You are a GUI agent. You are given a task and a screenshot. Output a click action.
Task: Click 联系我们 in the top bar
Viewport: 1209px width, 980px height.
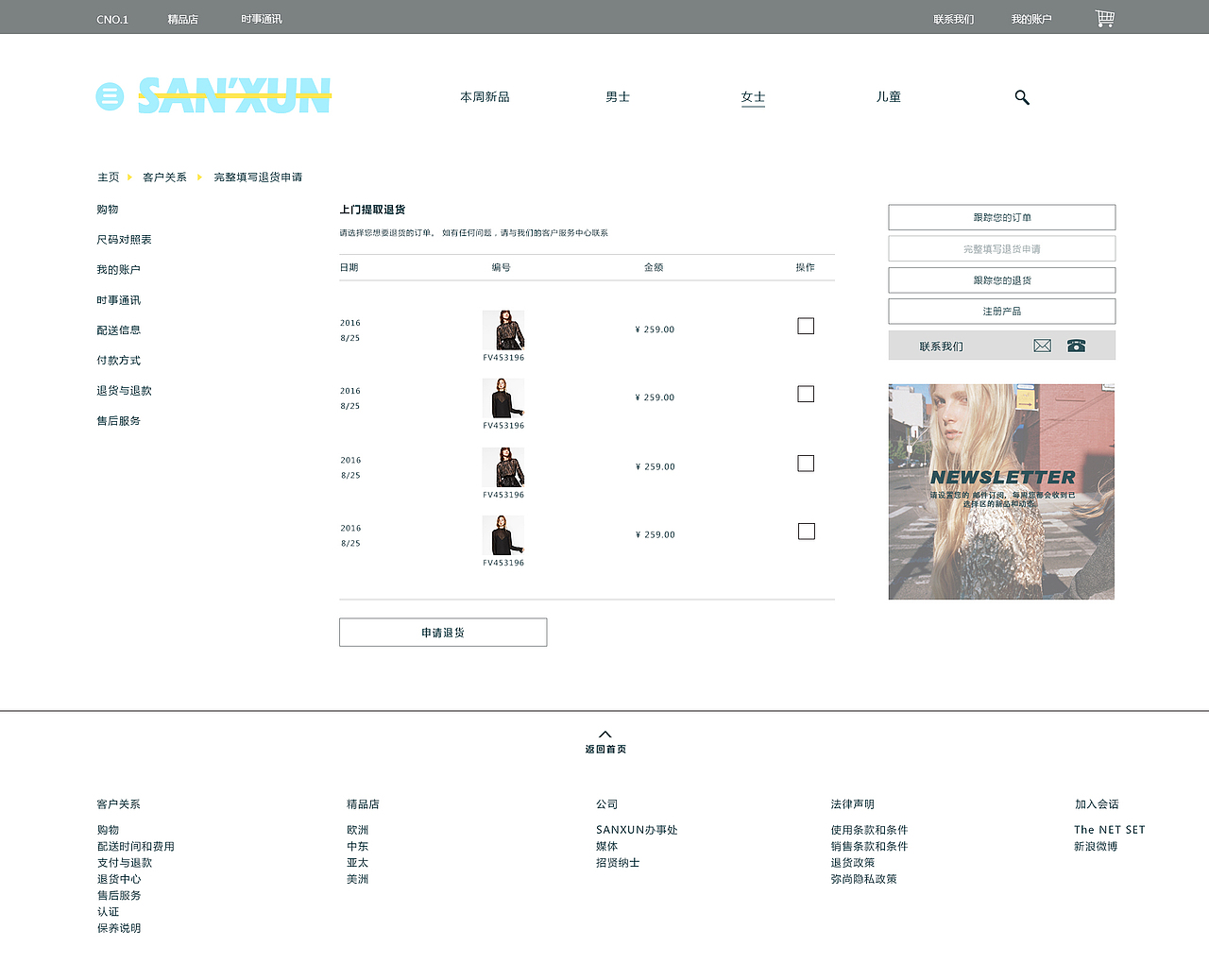[953, 19]
